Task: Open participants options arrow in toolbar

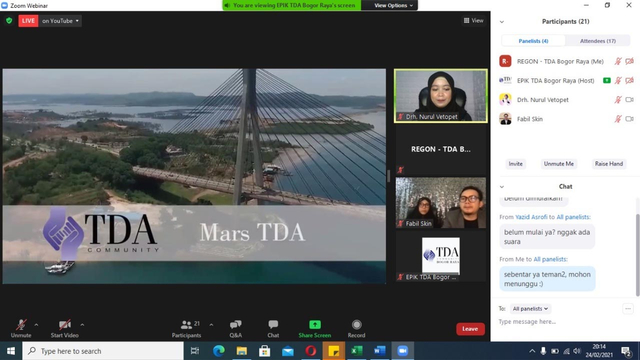Action: click(x=211, y=325)
